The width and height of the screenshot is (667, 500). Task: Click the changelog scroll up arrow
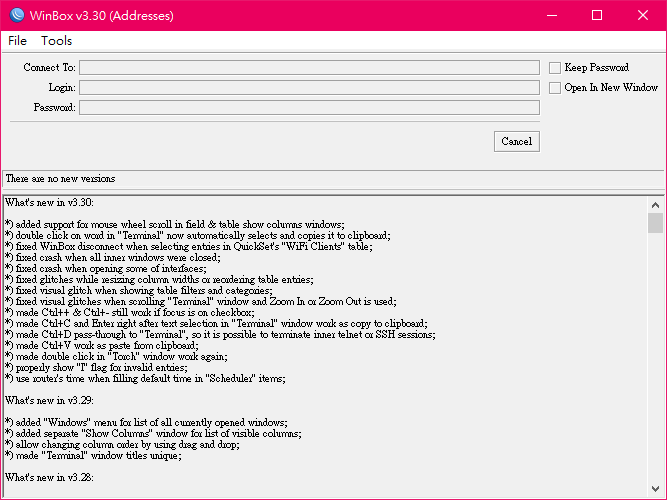(655, 205)
